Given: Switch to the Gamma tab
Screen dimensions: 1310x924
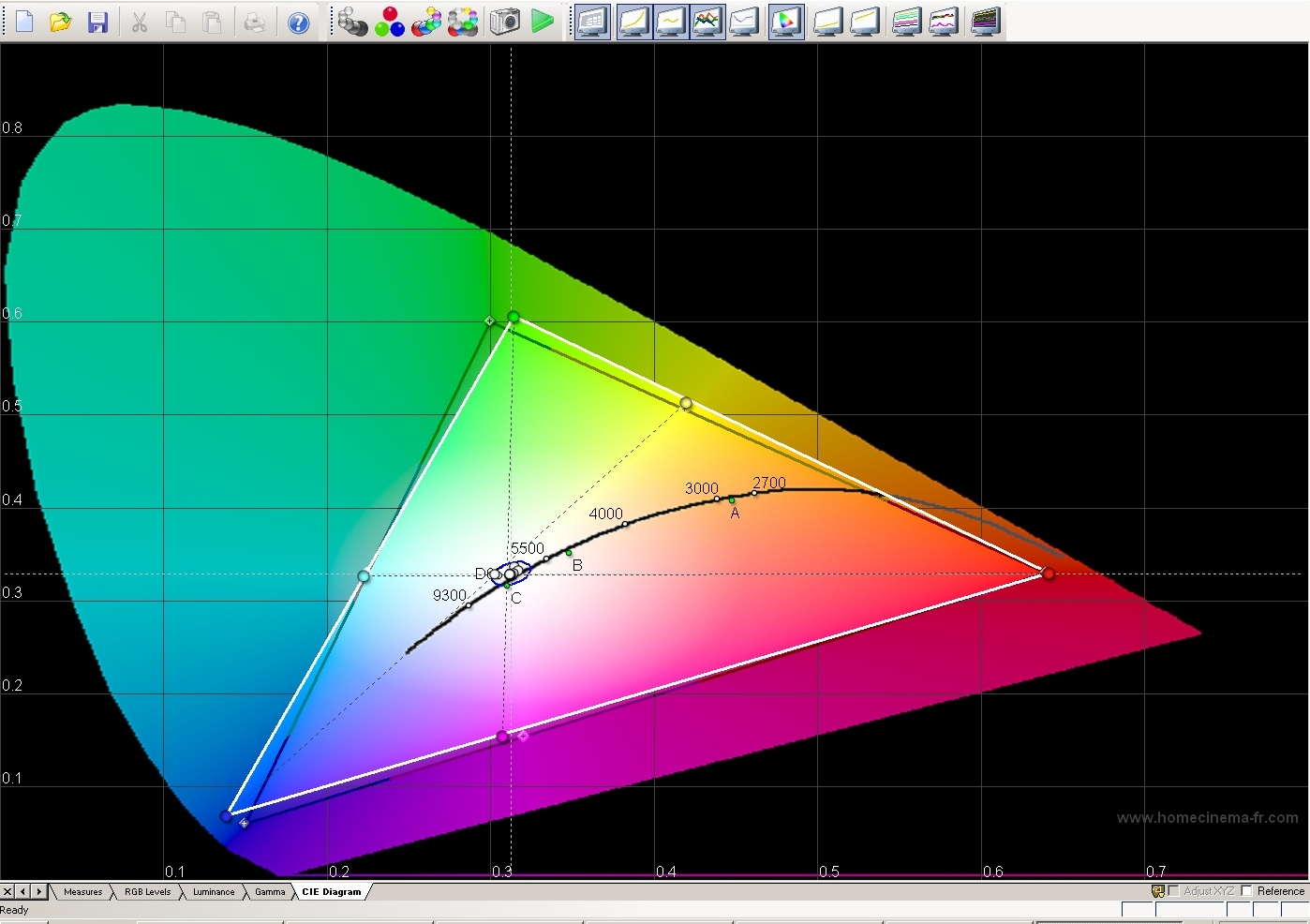Looking at the screenshot, I should 270,892.
